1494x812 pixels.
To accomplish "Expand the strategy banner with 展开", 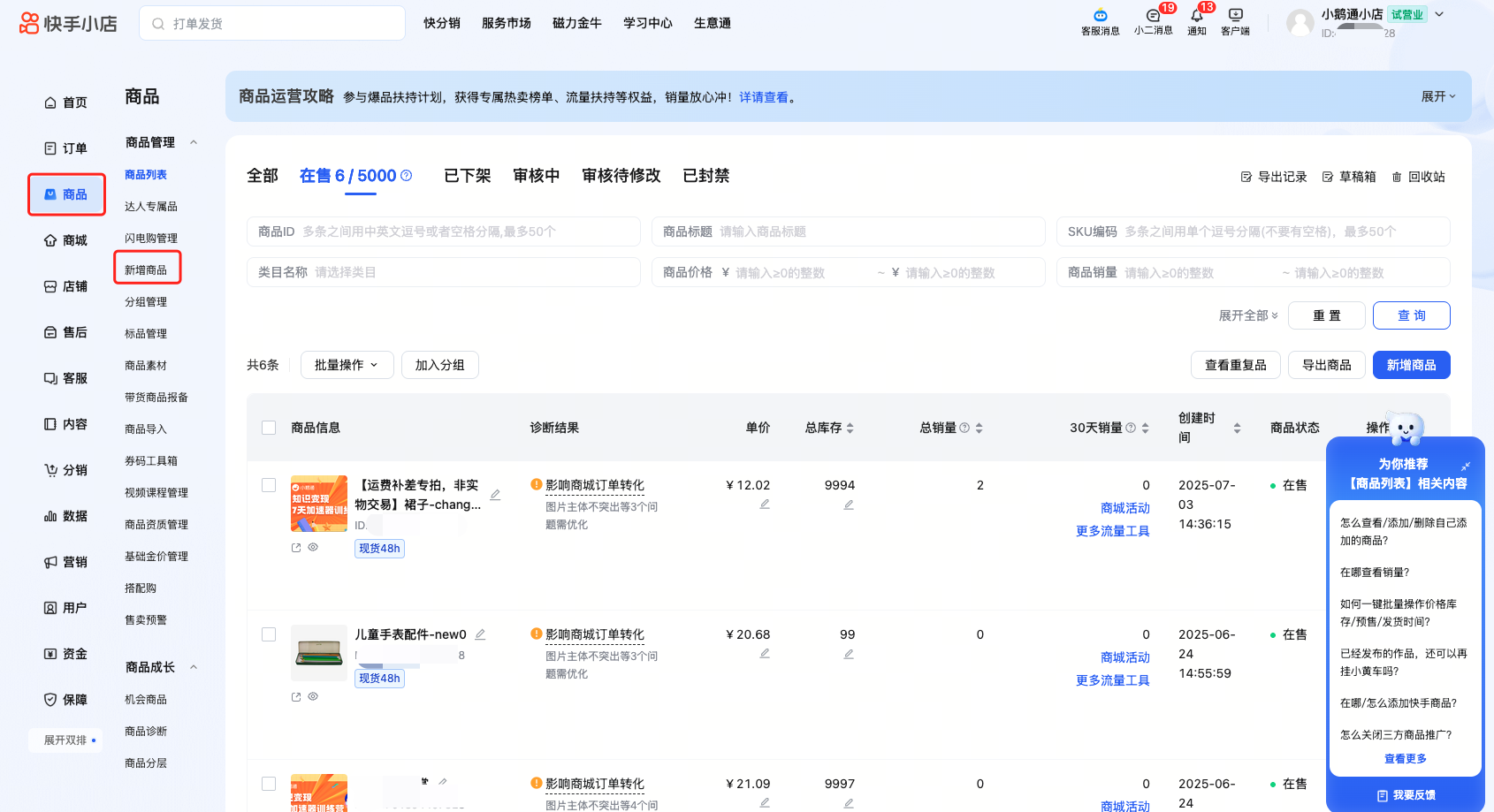I will (x=1438, y=96).
